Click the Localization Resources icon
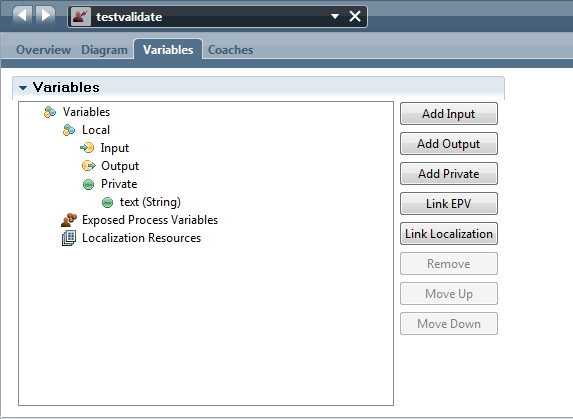Screen dimensions: 573x419 69,238
